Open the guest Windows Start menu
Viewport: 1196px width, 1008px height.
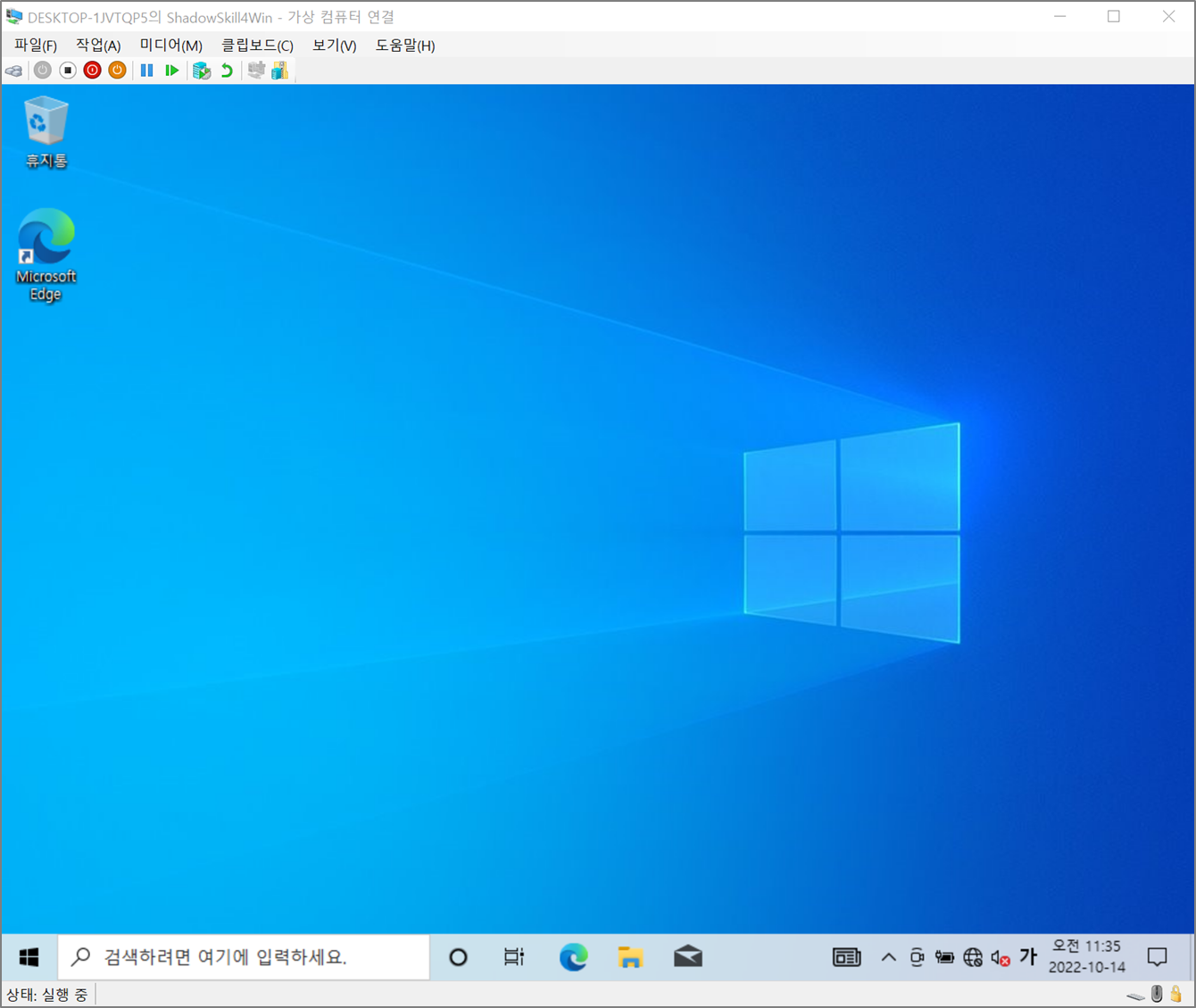[29, 957]
